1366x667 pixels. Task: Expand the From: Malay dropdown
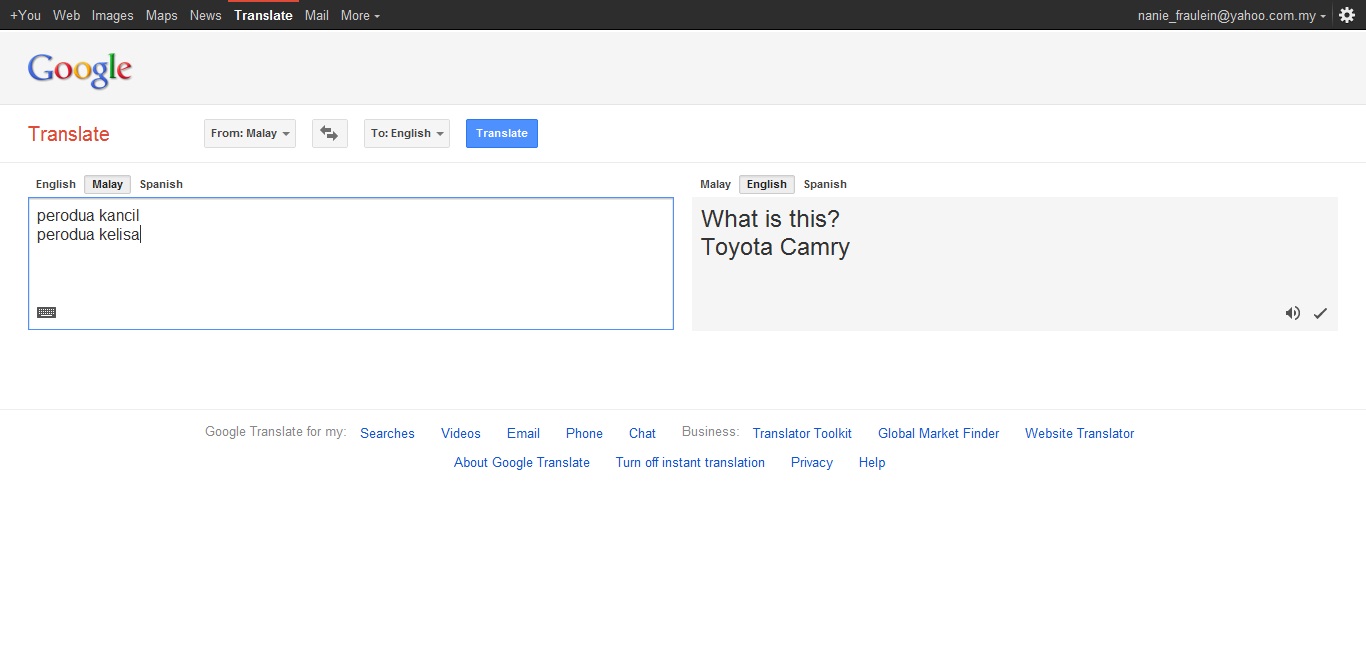(x=250, y=133)
